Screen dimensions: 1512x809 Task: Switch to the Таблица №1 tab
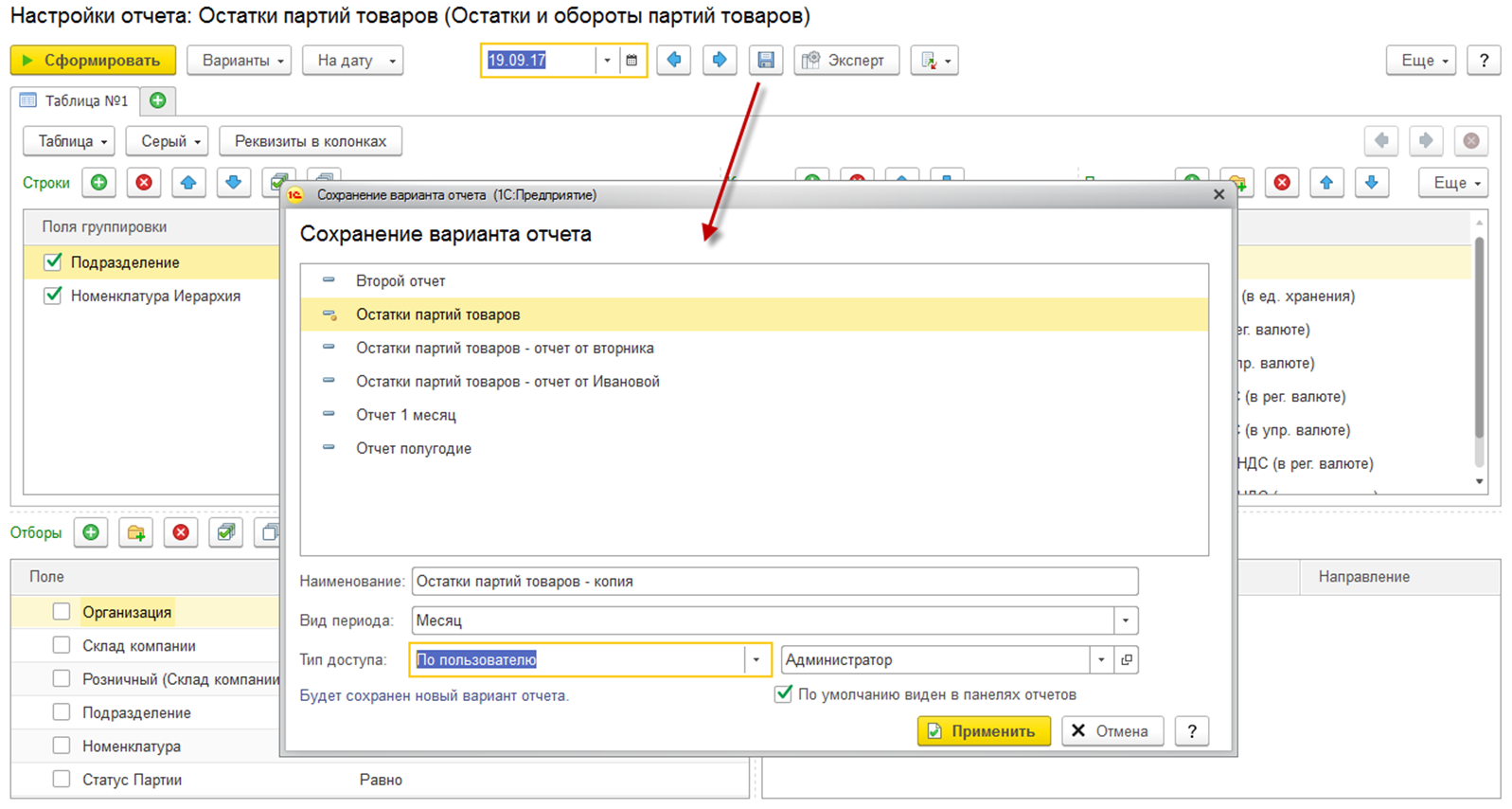tap(75, 100)
